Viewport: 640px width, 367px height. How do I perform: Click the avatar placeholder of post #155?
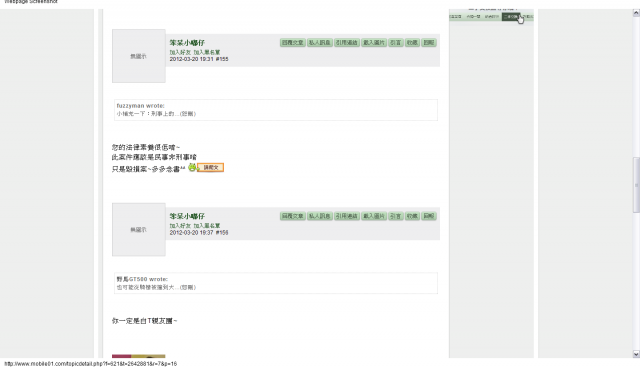[x=139, y=56]
